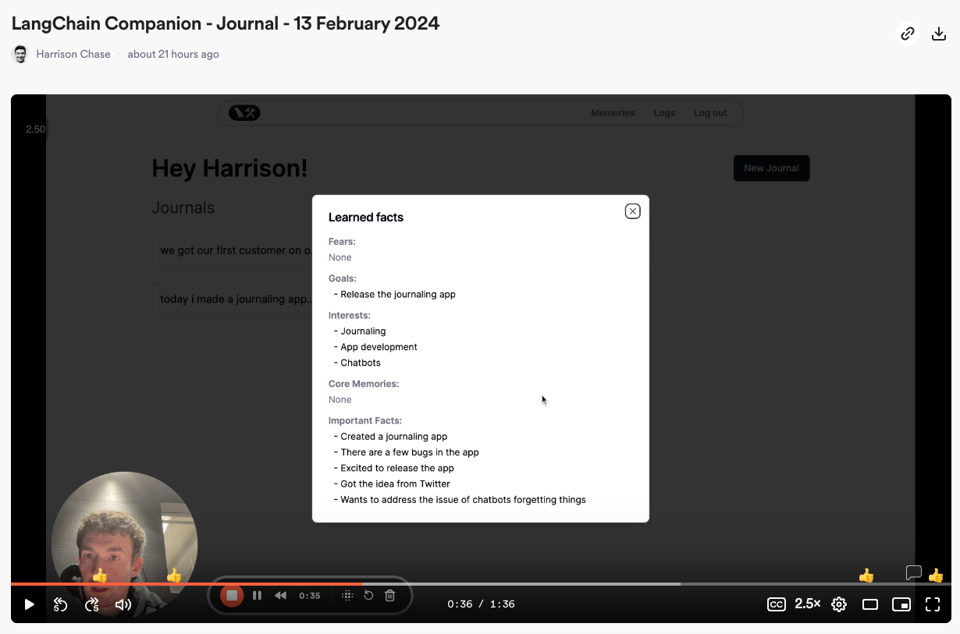Skip forward 5 seconds in the video
The width and height of the screenshot is (960, 634).
92,604
